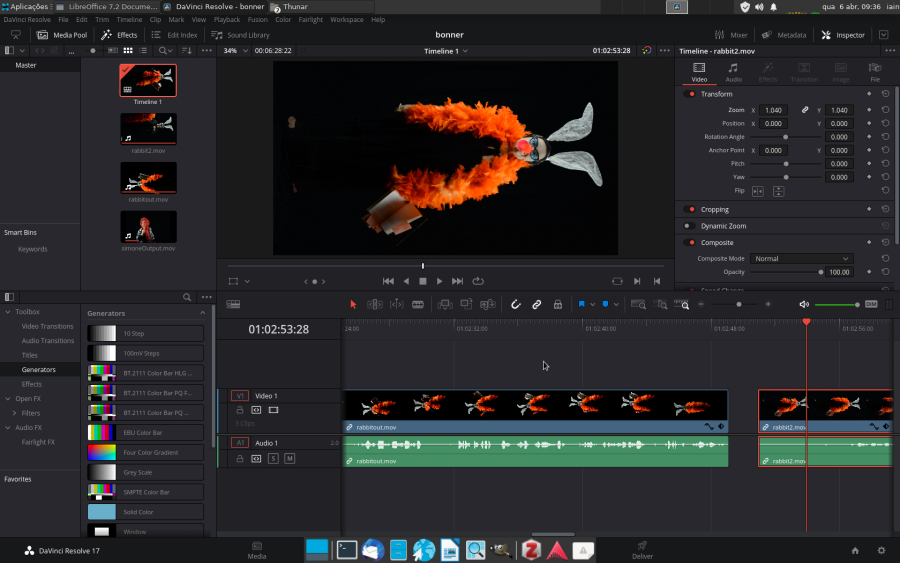Play timeline in reverse
The width and height of the screenshot is (900, 563).
coord(406,281)
